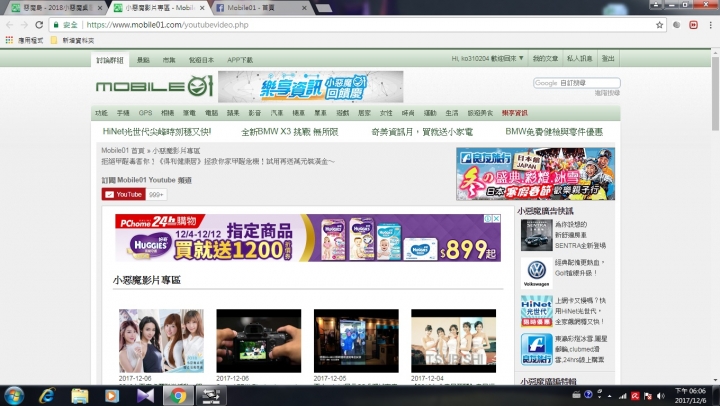The width and height of the screenshot is (720, 406).
Task: Click the taskbar clock showing 下午 06:06
Action: [x=690, y=395]
